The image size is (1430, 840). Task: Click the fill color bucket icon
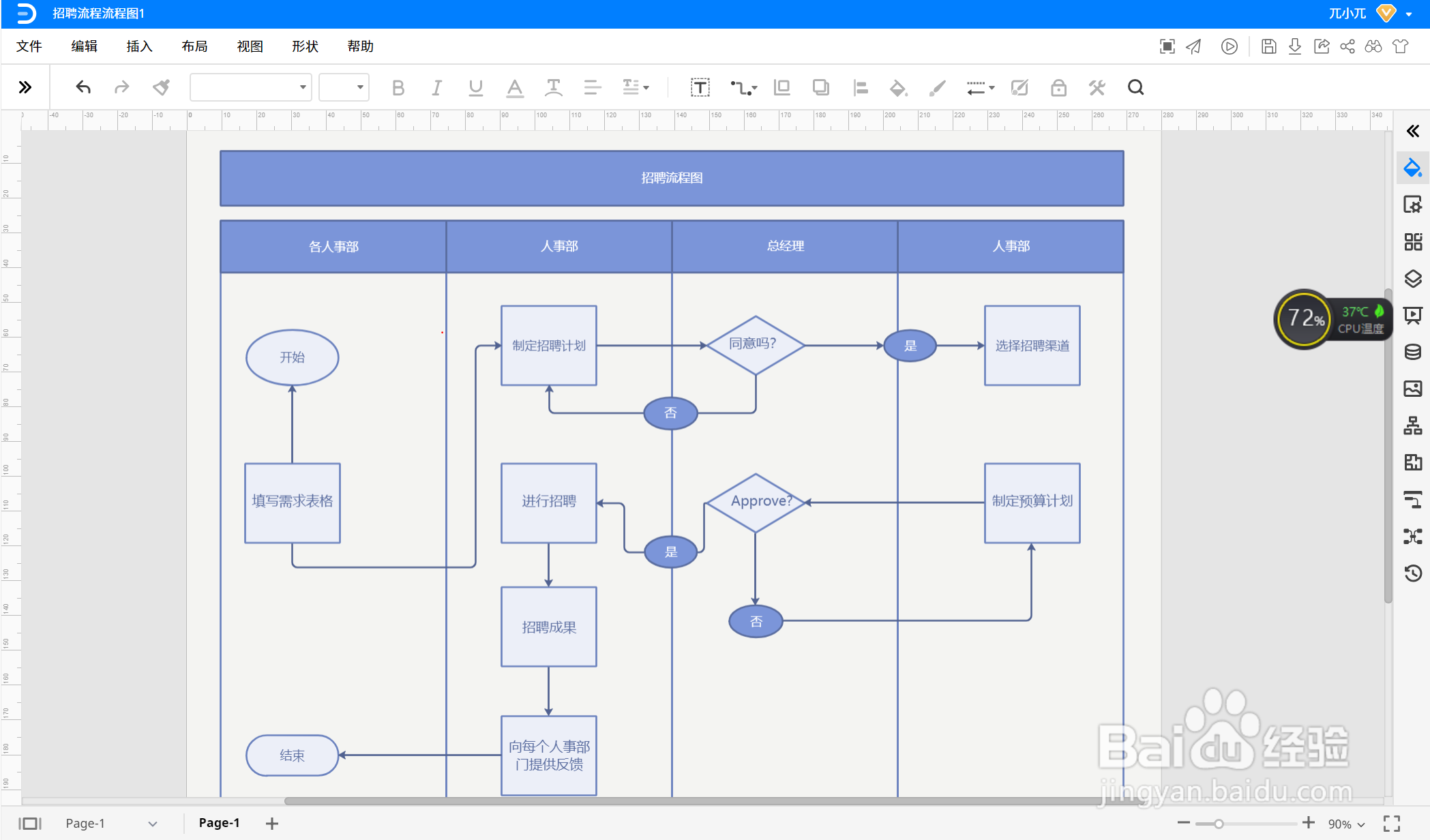pyautogui.click(x=898, y=87)
